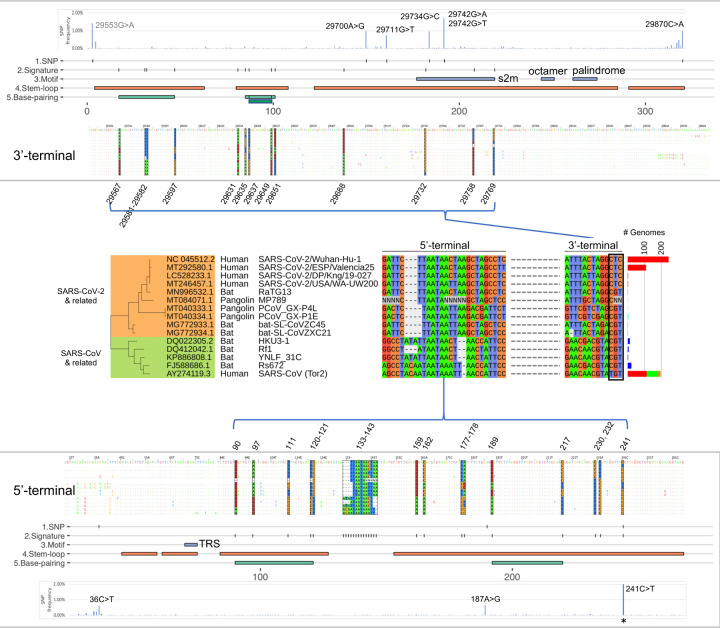This screenshot has height=628, width=720.
Task: Click accession MG772933.1
Action: pos(190,325)
